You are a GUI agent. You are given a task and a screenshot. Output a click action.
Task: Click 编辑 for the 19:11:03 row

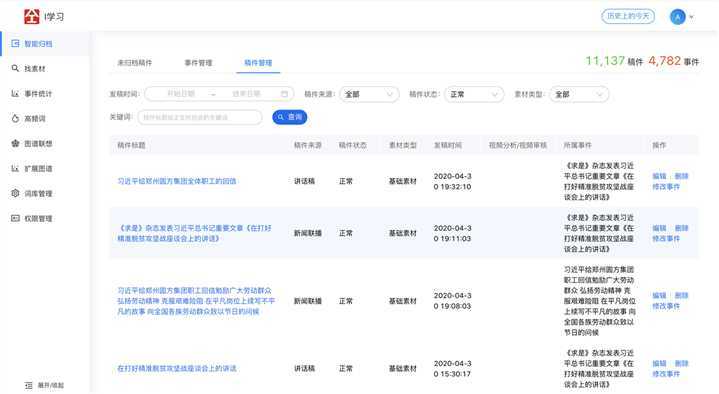click(x=659, y=228)
